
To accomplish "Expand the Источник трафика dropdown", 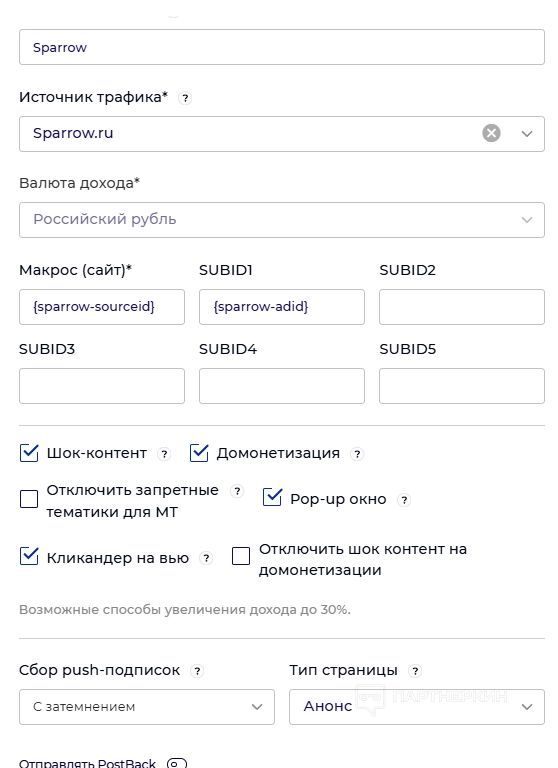I will [527, 134].
